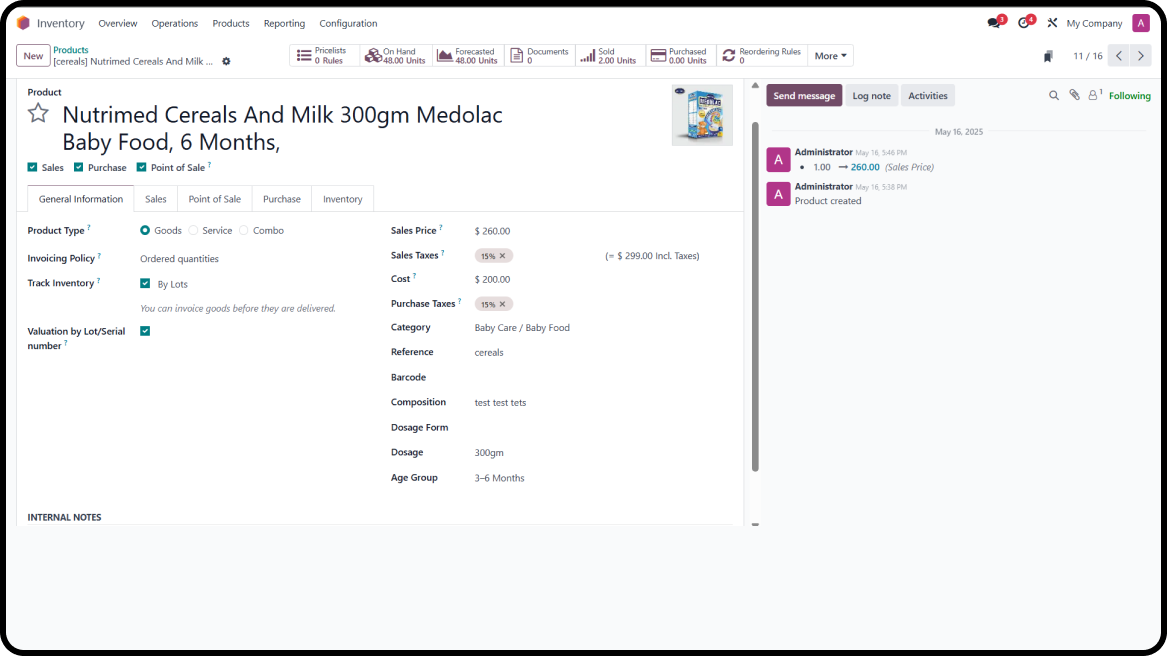
Task: Open the Forecasted units report
Action: click(467, 55)
